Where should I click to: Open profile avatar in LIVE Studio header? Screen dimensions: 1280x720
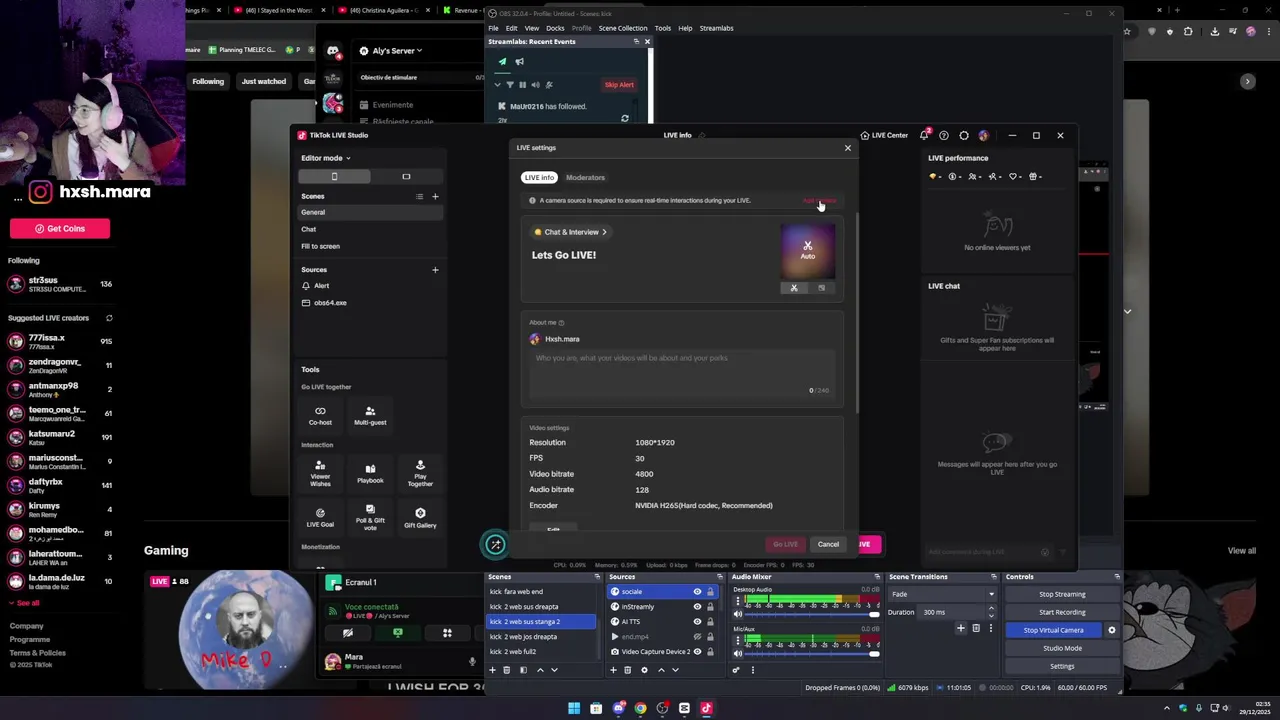pos(984,135)
